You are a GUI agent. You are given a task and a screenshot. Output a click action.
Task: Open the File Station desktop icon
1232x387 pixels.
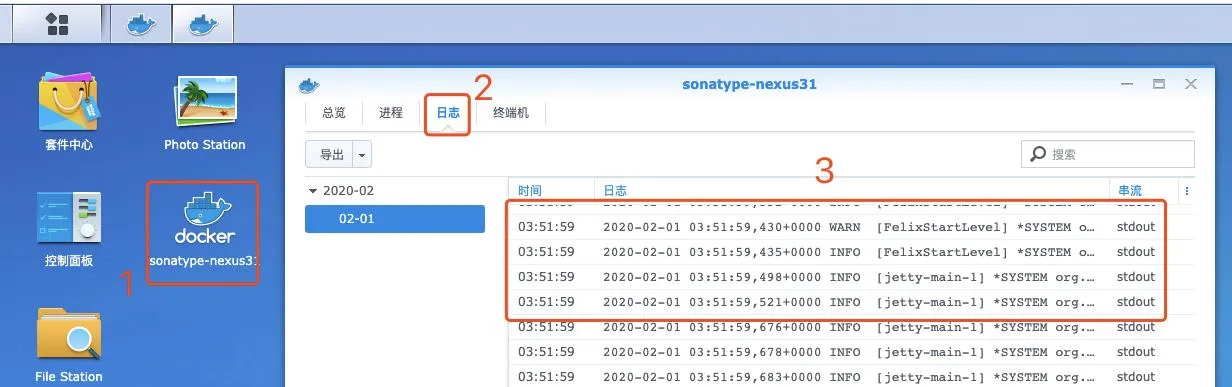69,346
